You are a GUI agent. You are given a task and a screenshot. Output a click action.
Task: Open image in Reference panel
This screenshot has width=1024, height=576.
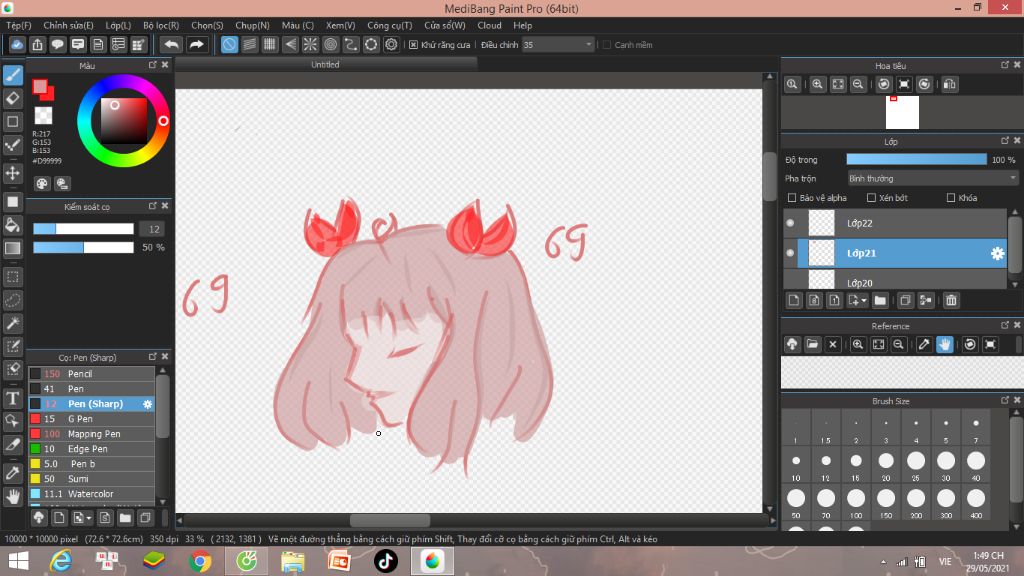tap(812, 344)
